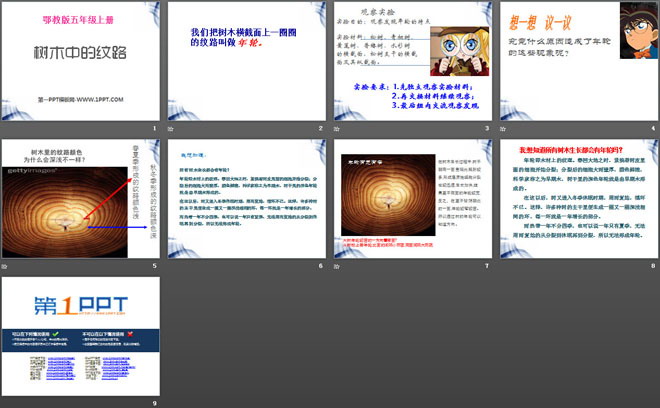Select slide 9 thumbnail with 第1PPT logo
The height and width of the screenshot is (408, 660).
pos(80,336)
